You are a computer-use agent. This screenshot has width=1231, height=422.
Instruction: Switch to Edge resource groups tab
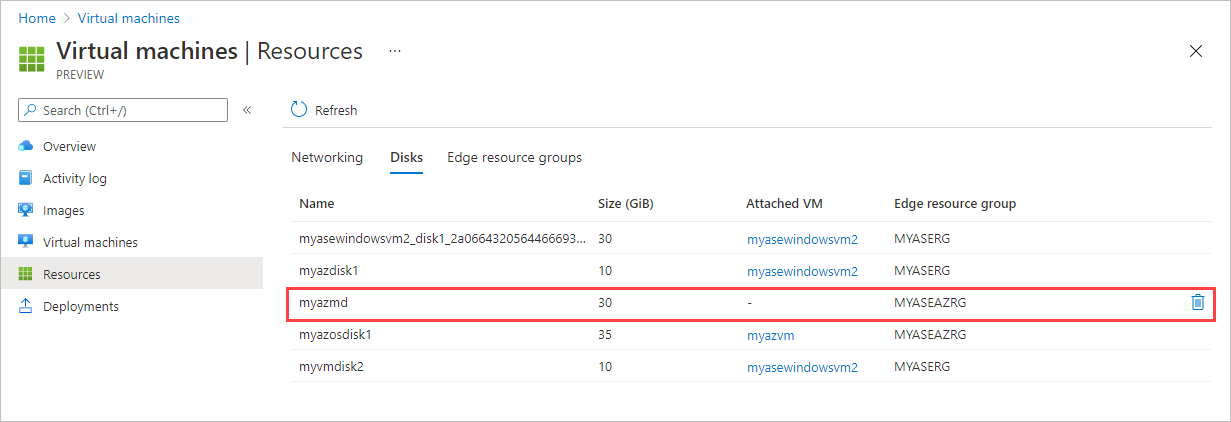514,157
